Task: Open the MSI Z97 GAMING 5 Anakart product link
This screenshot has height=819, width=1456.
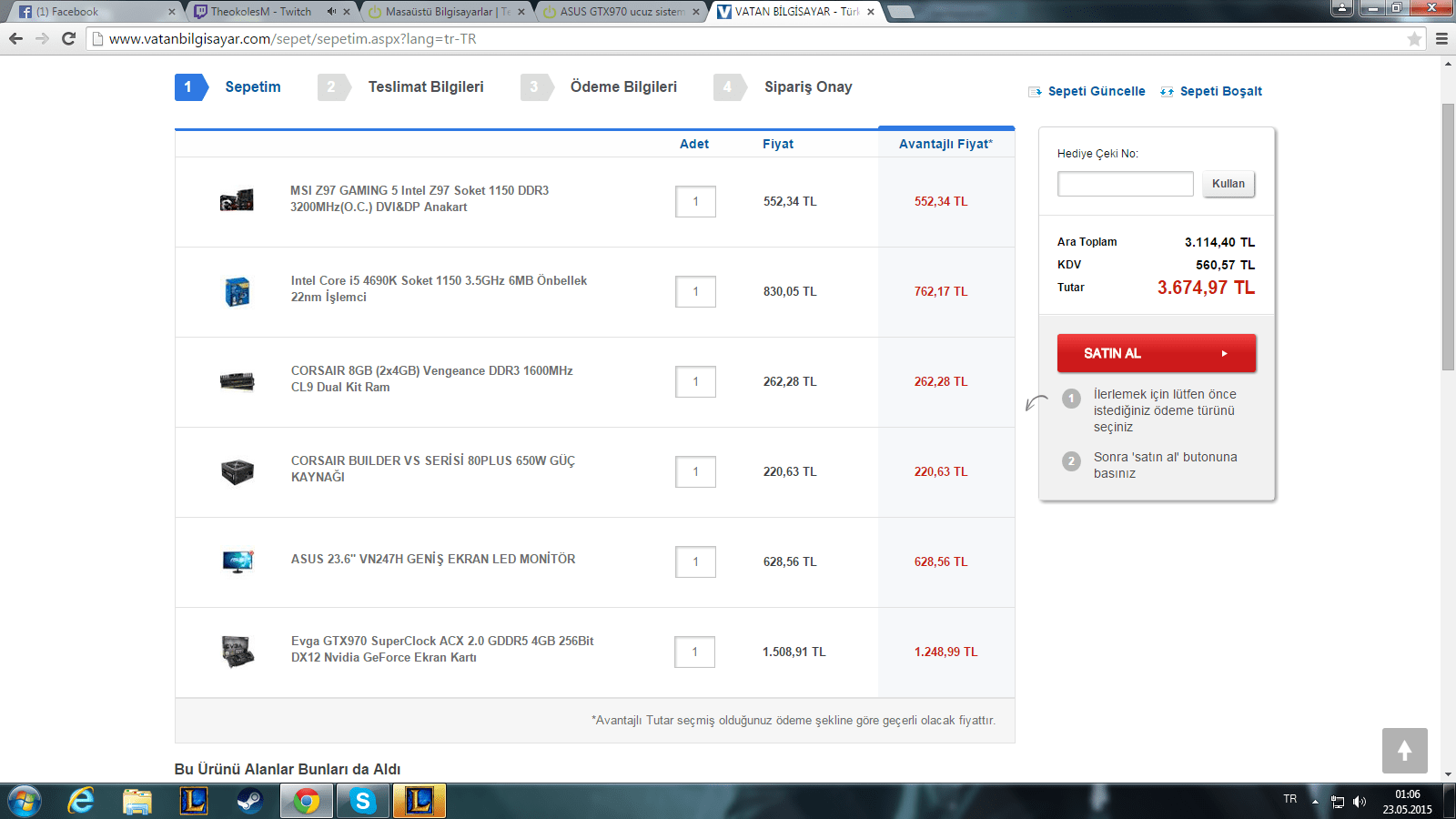Action: pyautogui.click(x=420, y=199)
